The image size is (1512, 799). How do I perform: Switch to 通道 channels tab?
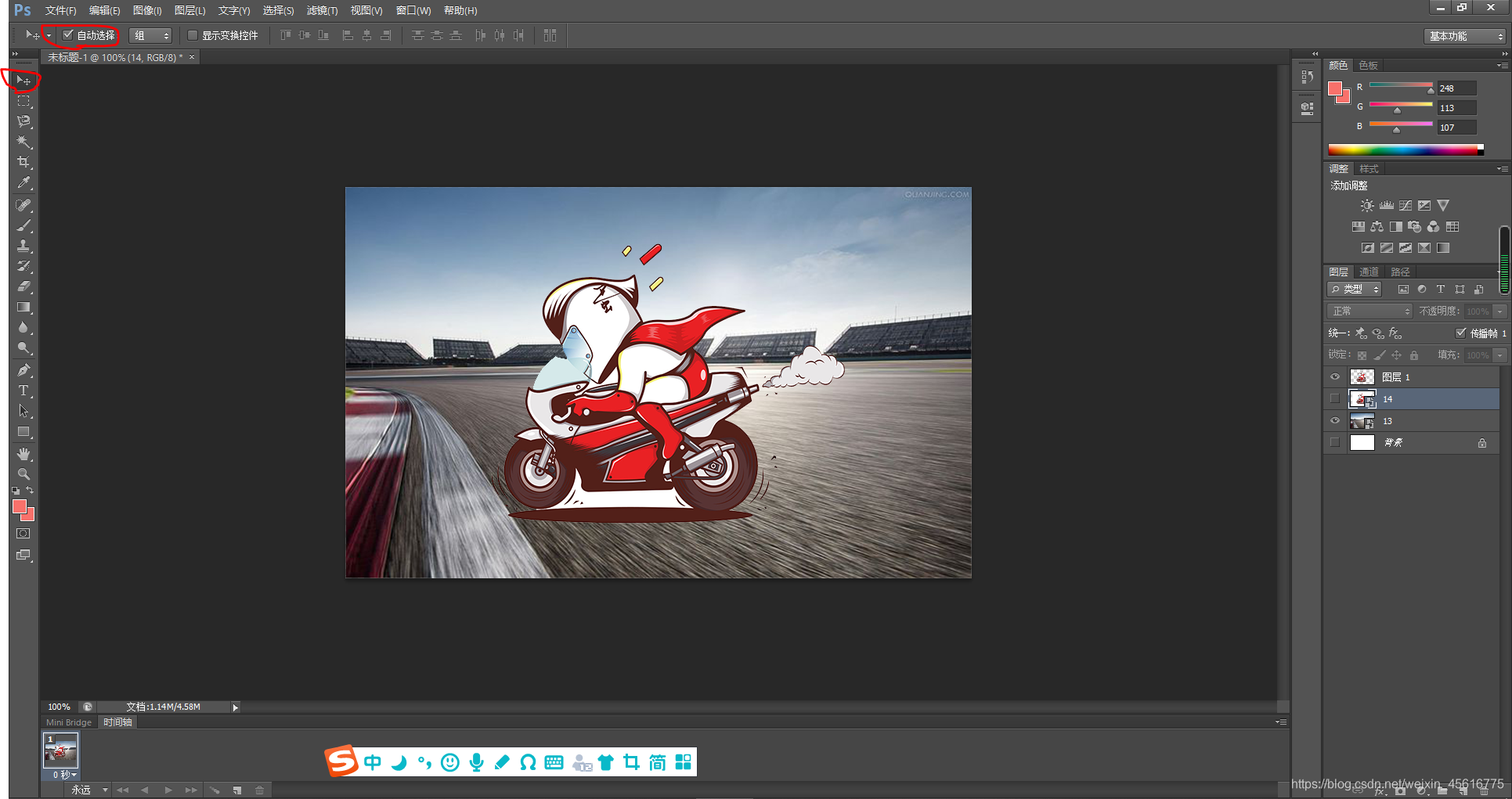(1369, 272)
